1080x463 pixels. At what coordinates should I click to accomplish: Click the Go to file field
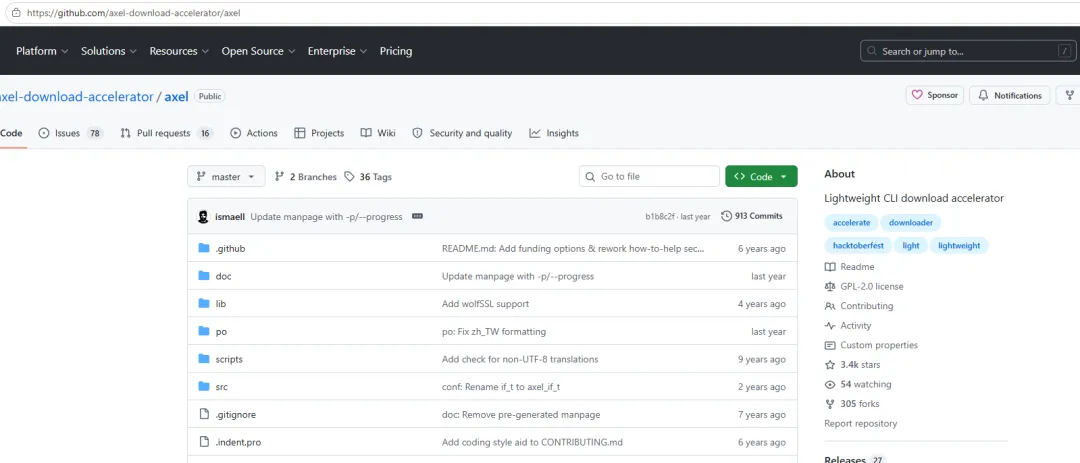click(x=650, y=176)
